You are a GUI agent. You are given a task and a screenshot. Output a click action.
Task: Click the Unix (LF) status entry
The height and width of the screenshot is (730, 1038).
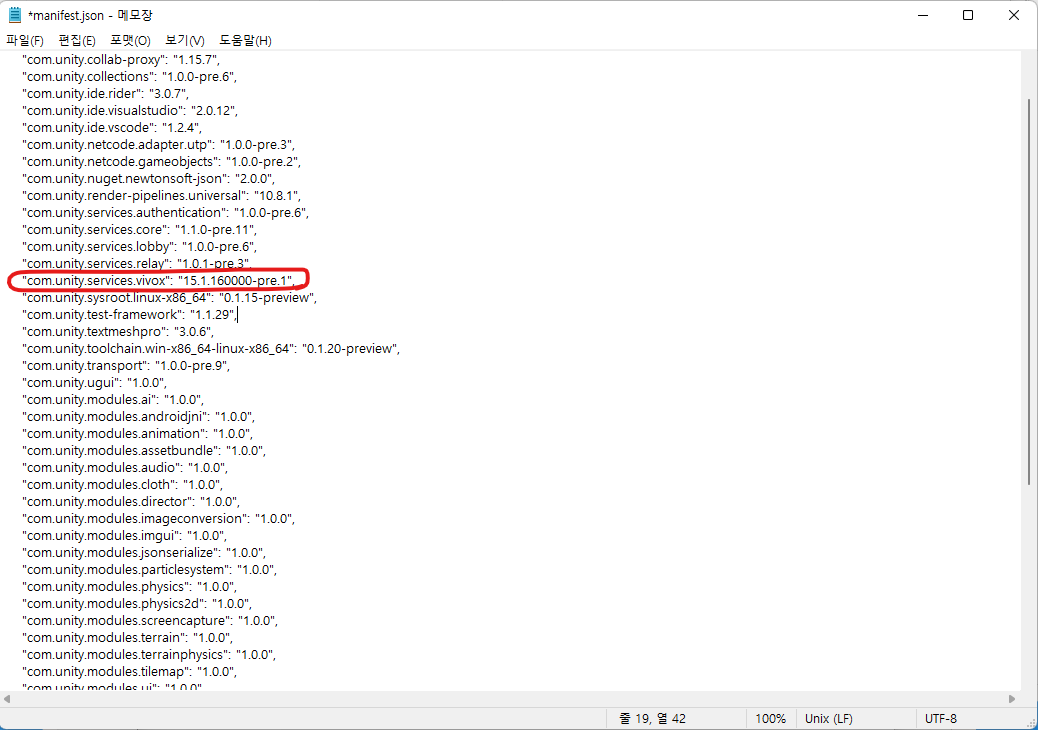tap(829, 719)
